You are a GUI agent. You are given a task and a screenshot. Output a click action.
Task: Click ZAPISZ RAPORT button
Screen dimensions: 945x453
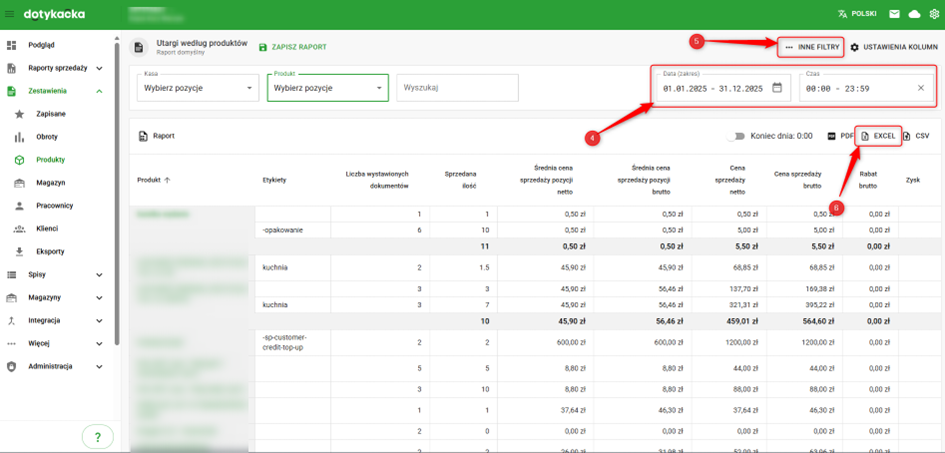click(x=292, y=47)
